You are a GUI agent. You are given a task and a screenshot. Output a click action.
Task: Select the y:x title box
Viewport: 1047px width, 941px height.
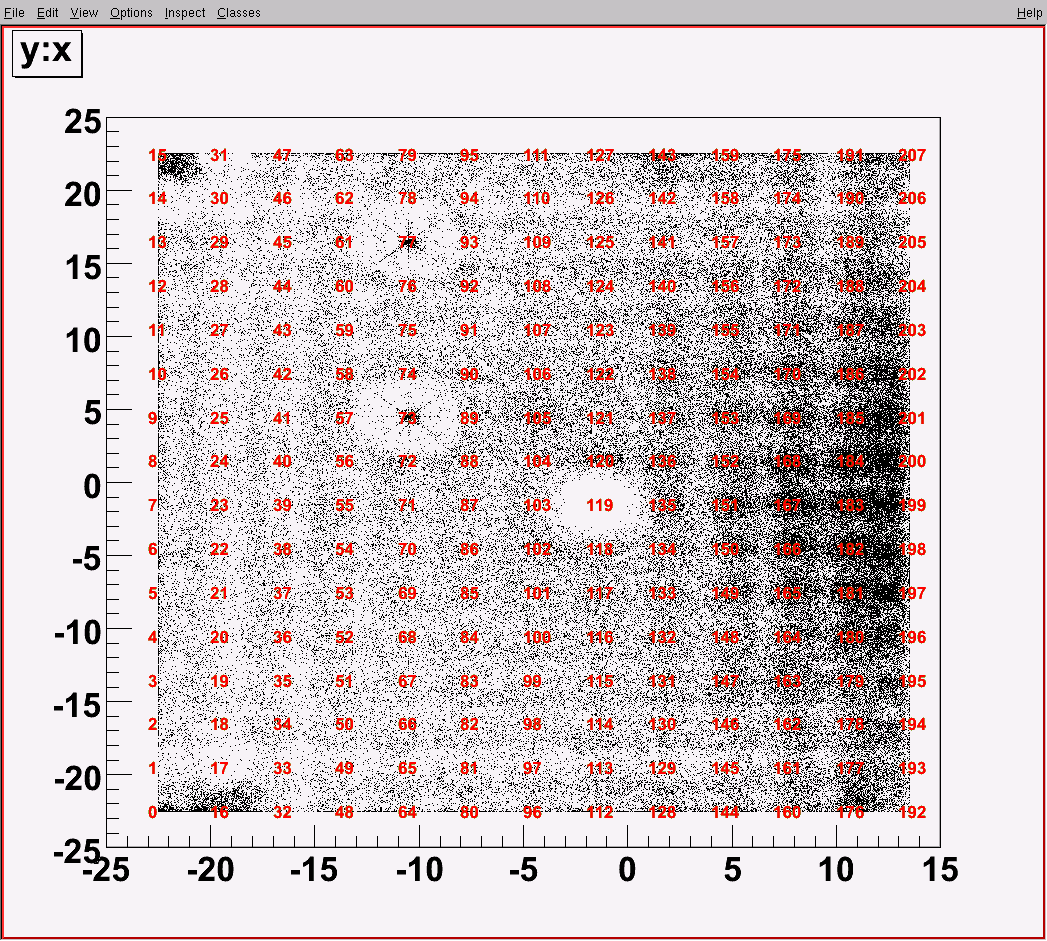click(47, 53)
